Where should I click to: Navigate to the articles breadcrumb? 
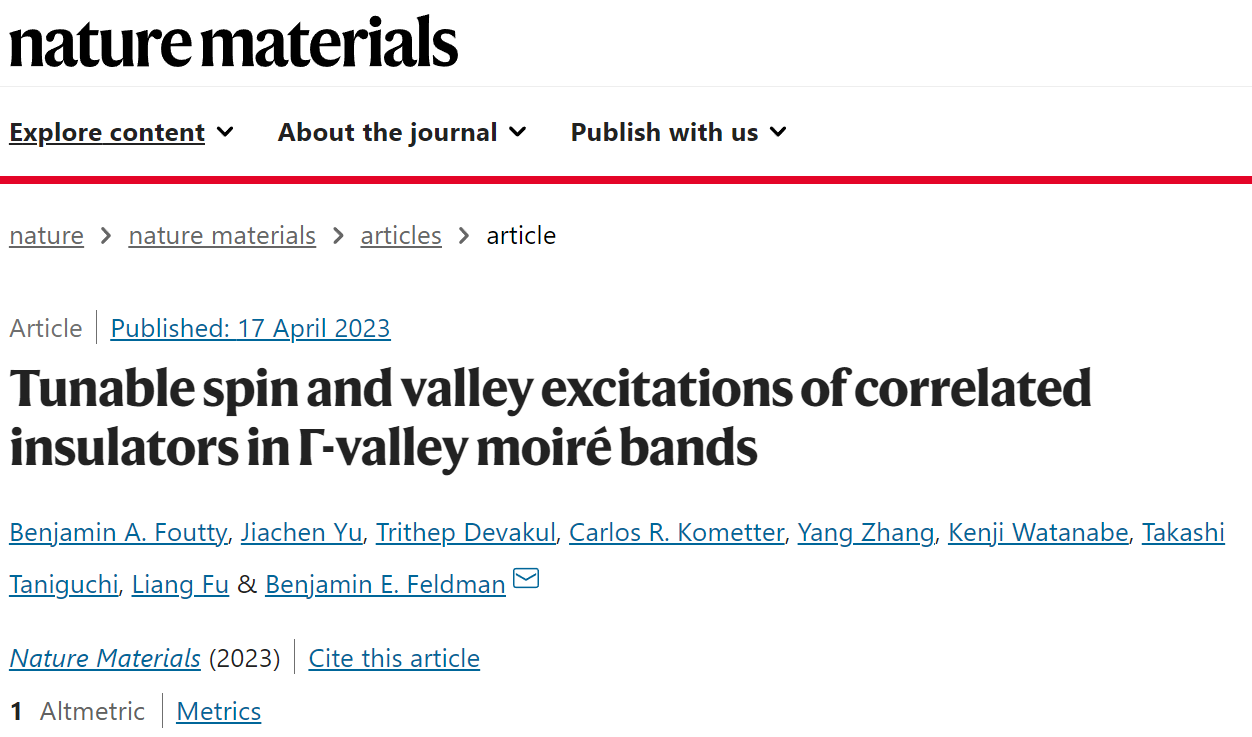click(401, 236)
